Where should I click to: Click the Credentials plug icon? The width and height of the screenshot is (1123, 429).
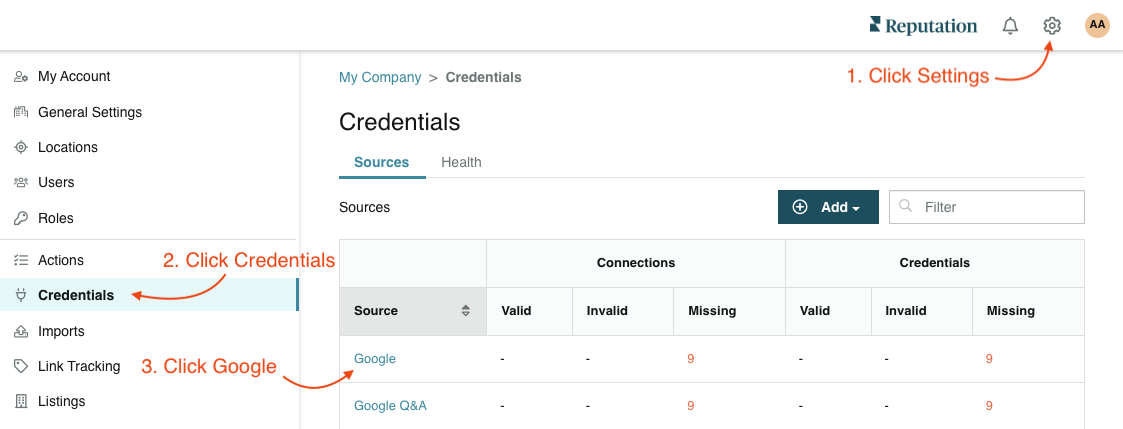click(x=21, y=295)
